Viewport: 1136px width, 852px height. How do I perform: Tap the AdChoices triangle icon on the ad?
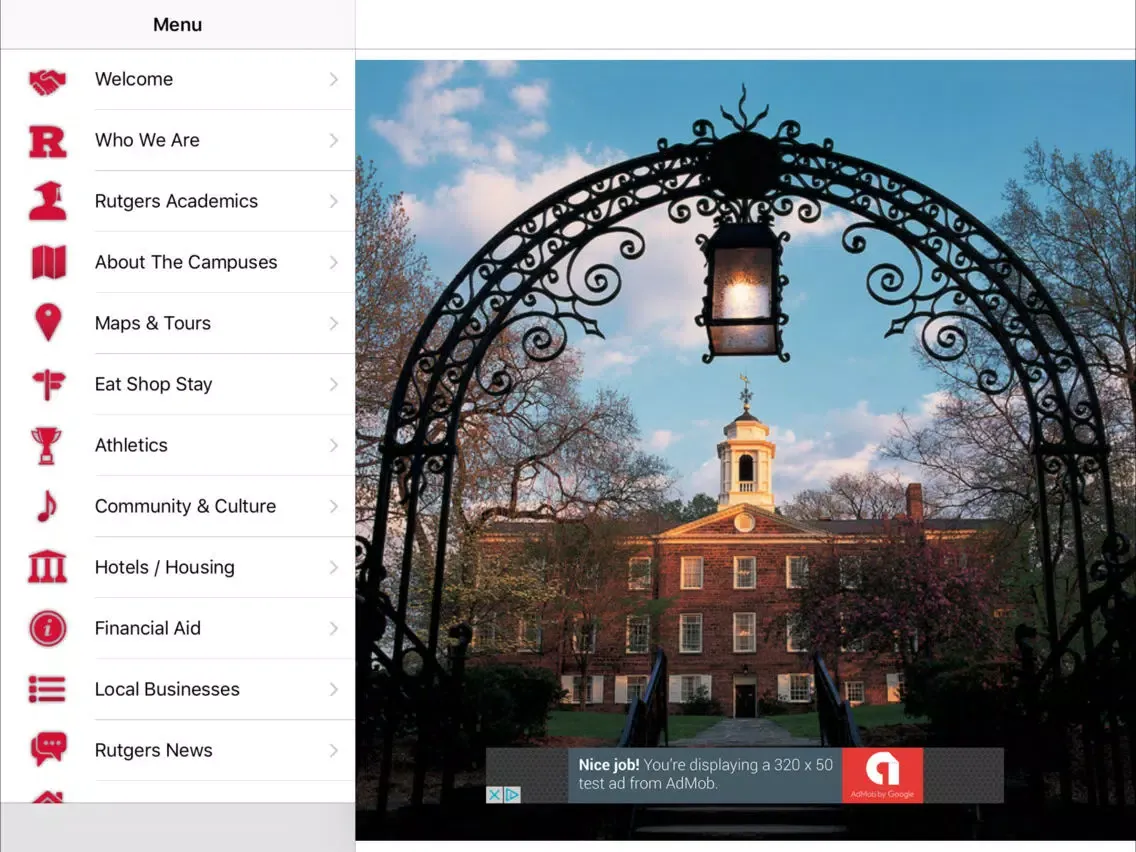pos(512,795)
